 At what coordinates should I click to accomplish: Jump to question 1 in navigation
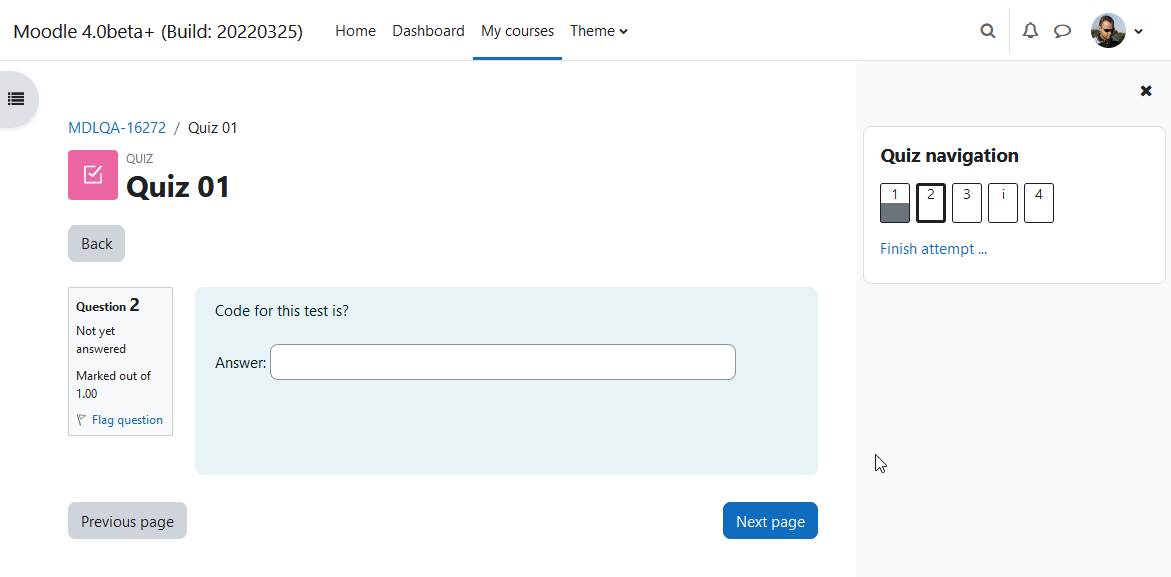(x=895, y=203)
